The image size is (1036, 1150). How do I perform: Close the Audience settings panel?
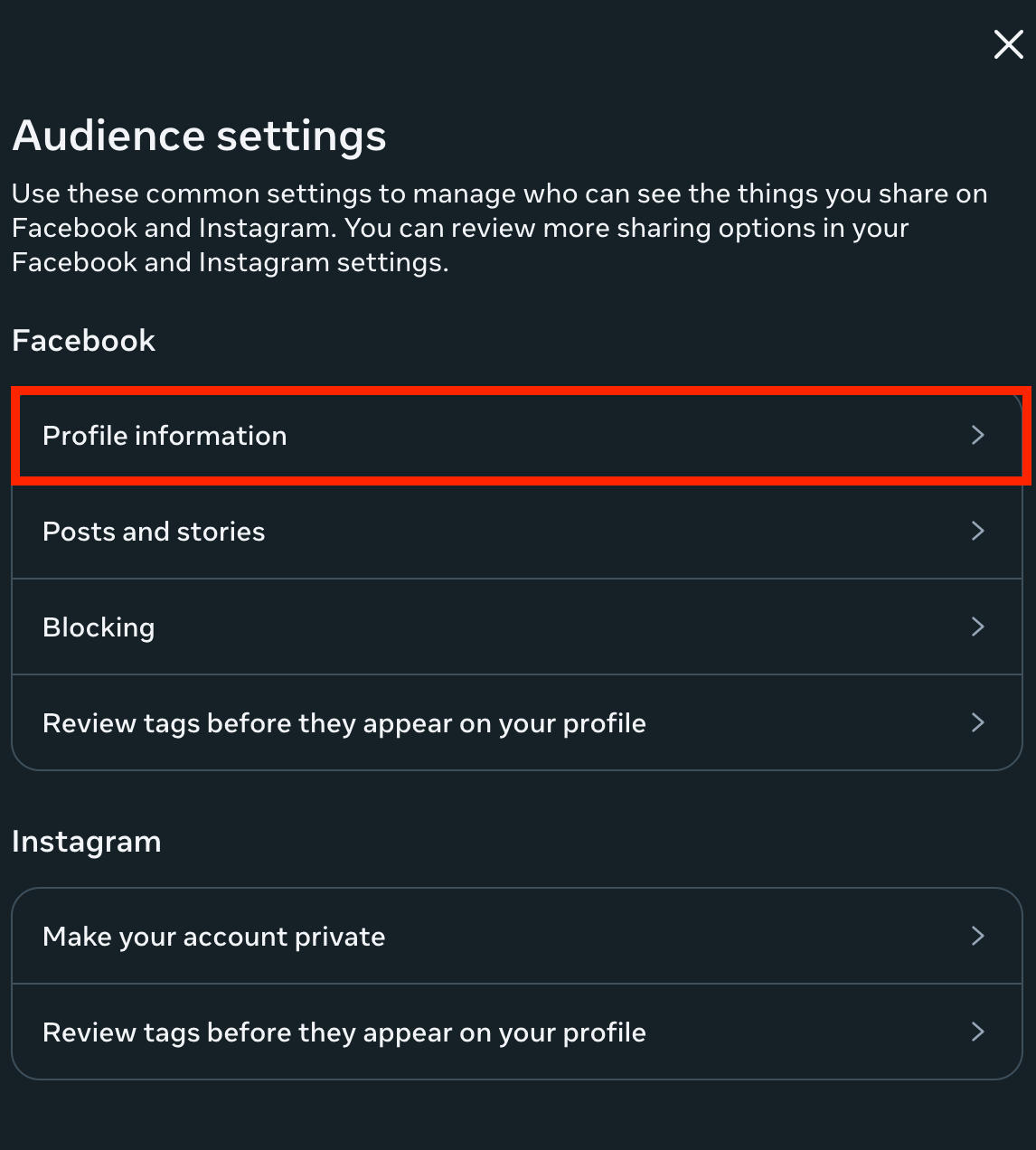coord(1008,44)
